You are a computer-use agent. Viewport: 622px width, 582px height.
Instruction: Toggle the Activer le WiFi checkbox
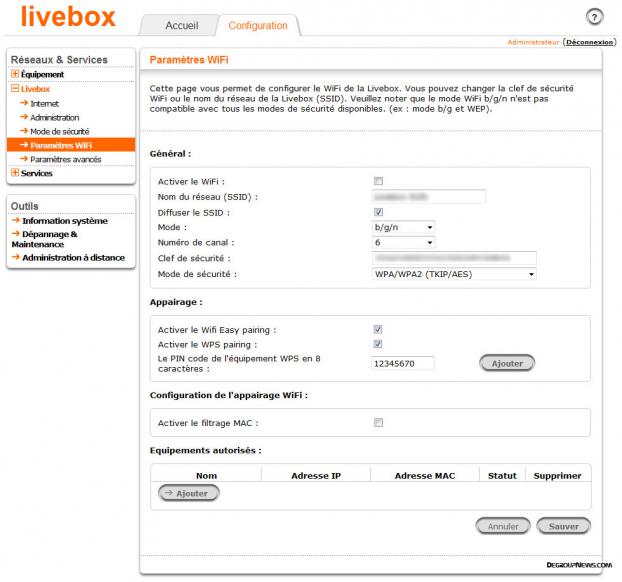click(378, 181)
